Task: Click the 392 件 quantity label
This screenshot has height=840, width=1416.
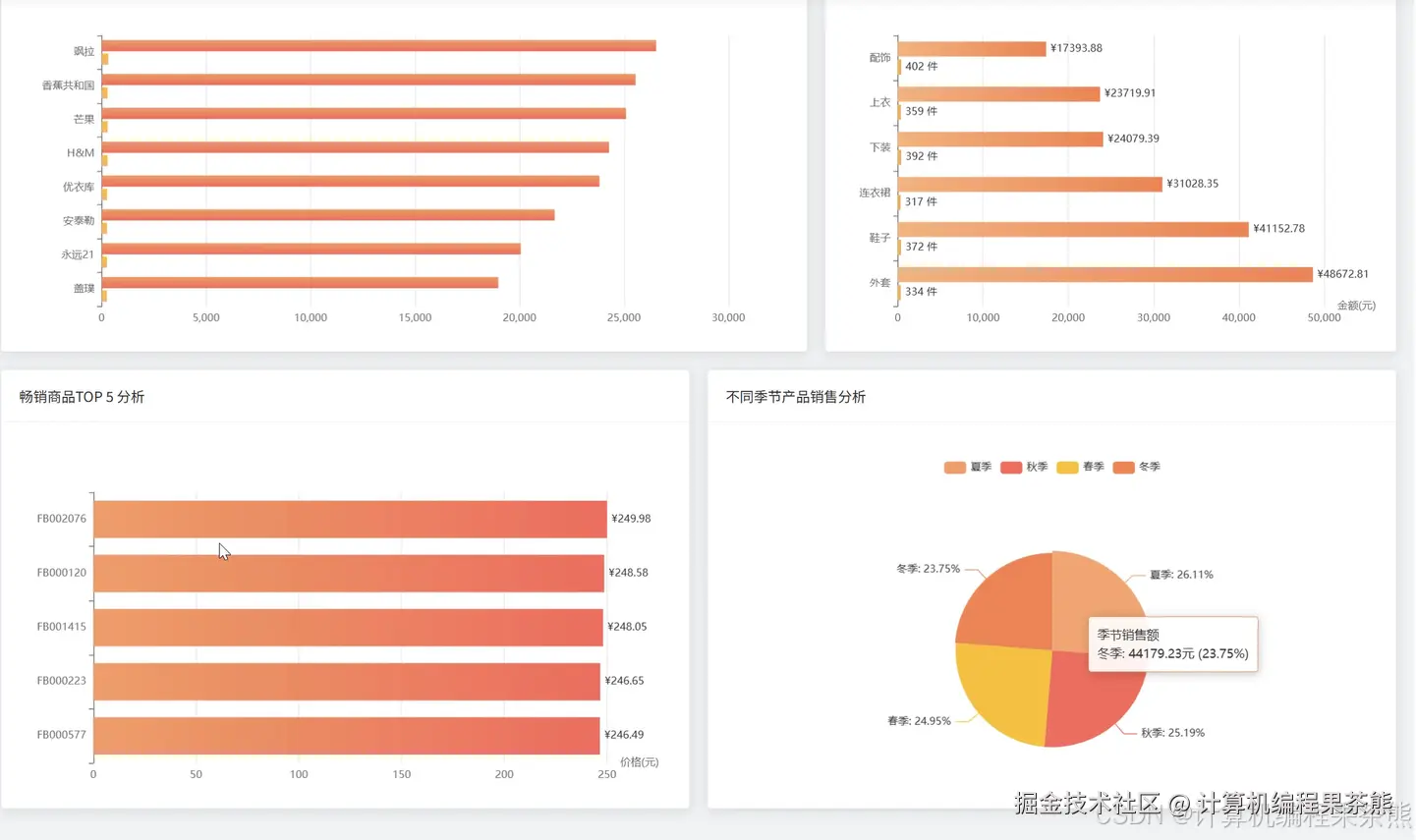Action: (921, 156)
